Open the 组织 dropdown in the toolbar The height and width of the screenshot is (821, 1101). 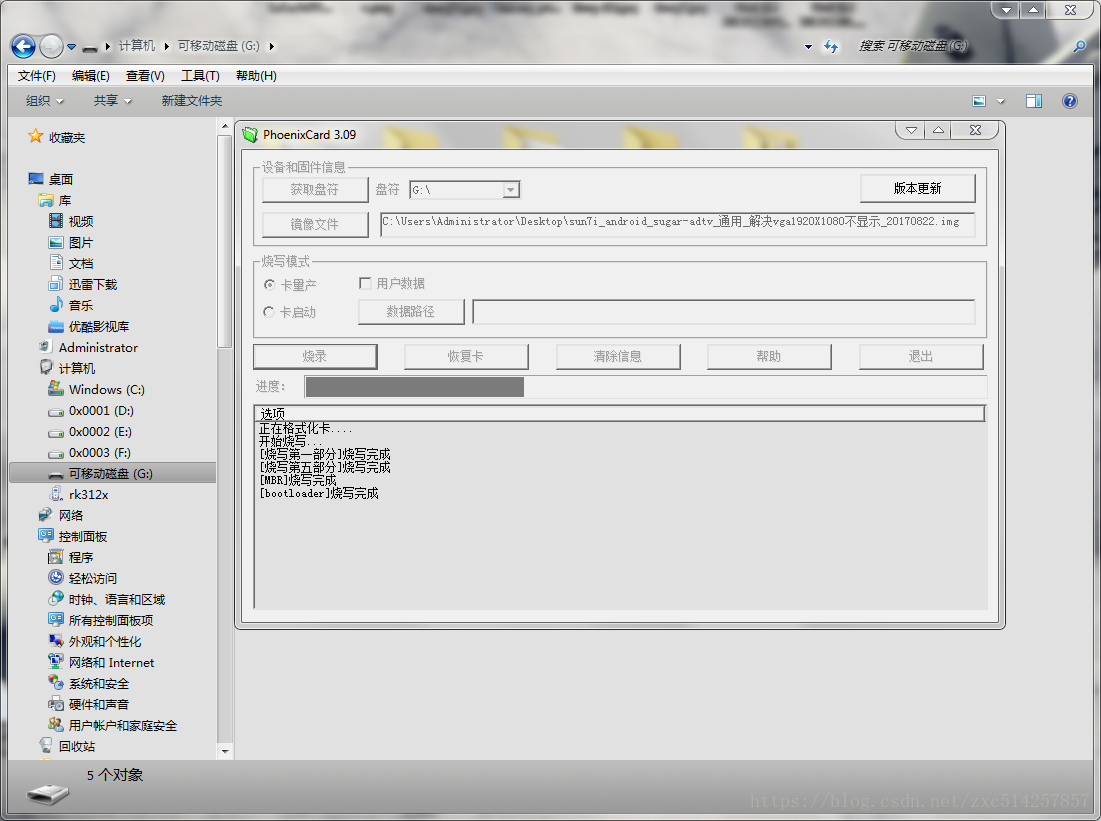tap(44, 100)
